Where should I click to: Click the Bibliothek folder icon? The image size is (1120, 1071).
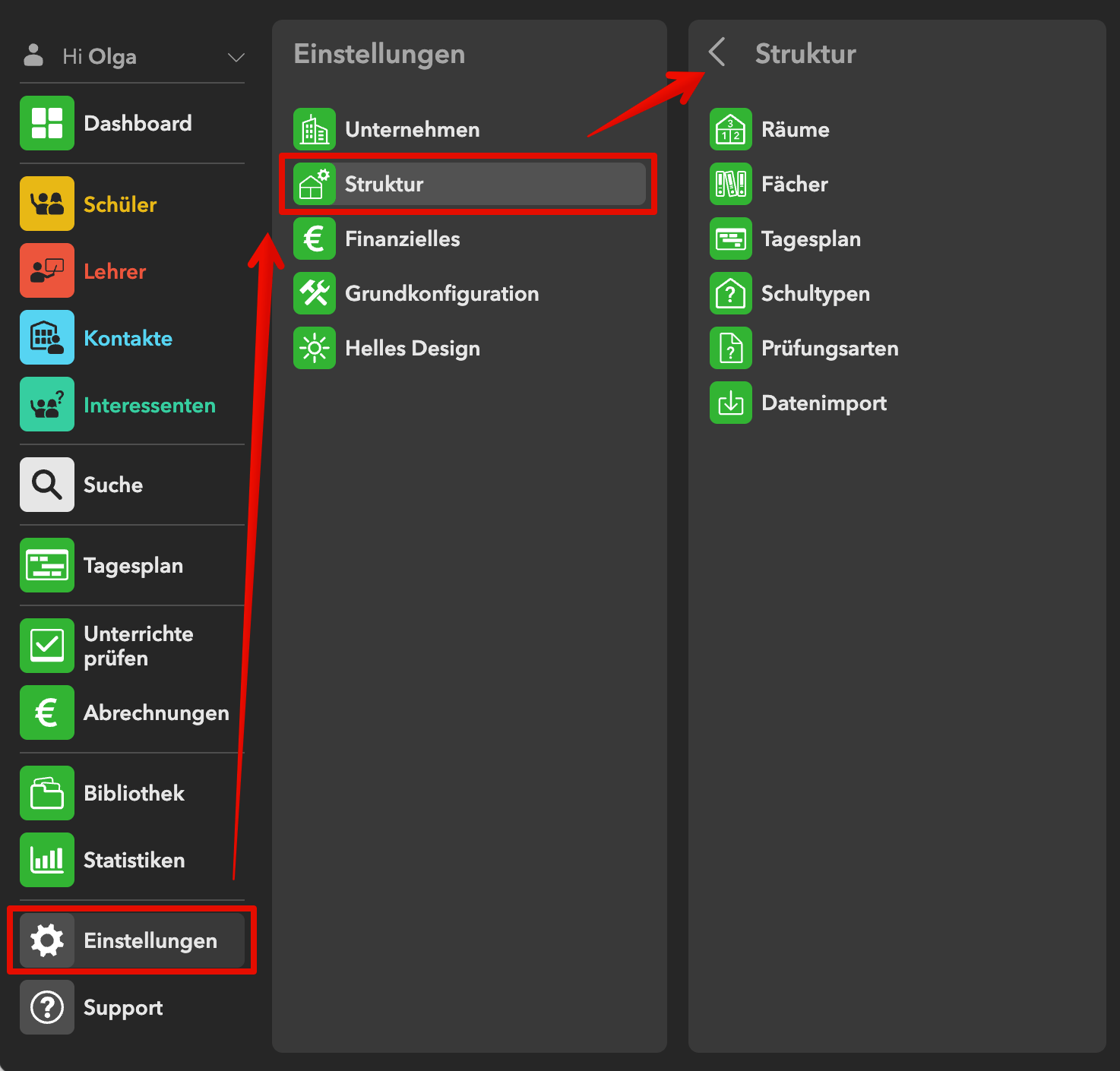47,793
